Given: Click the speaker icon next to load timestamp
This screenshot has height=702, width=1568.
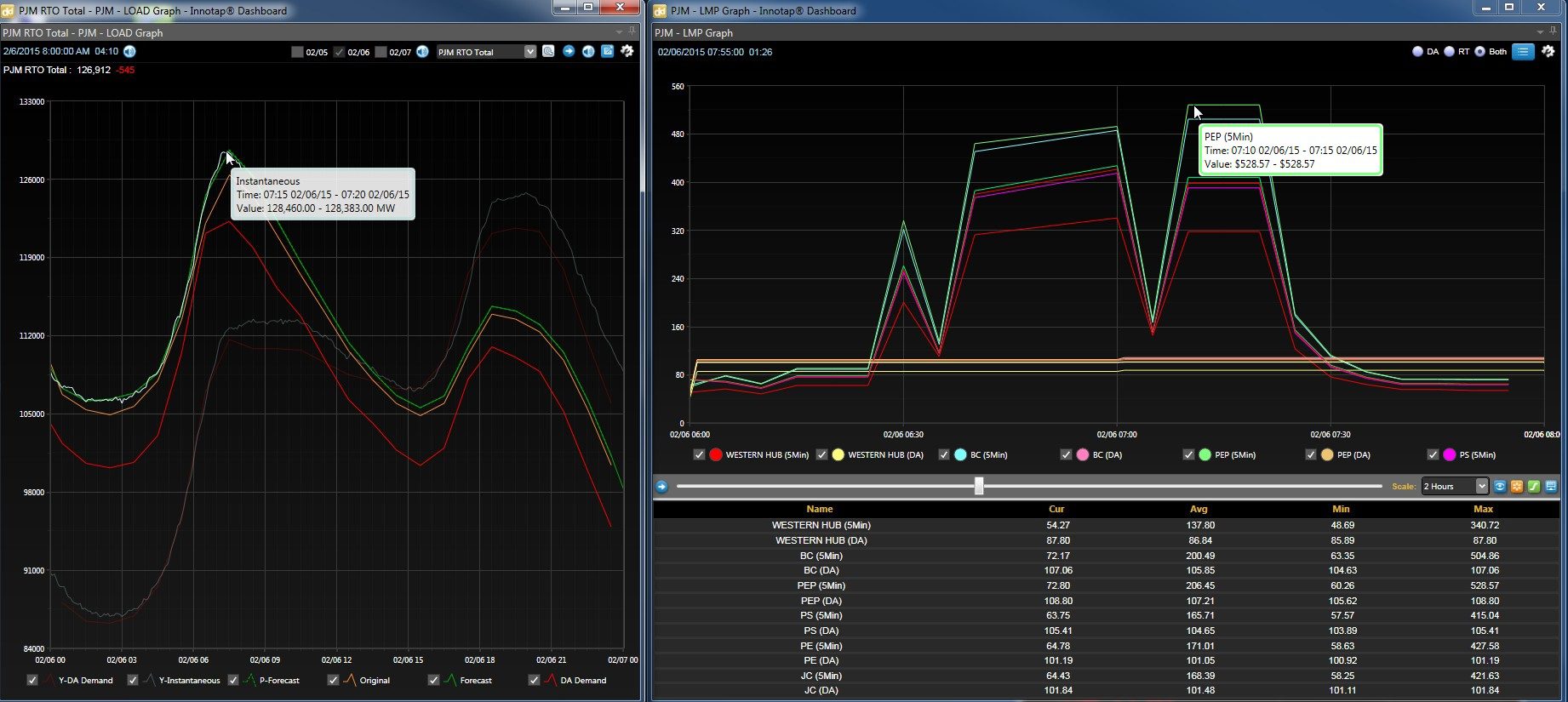Looking at the screenshot, I should 129,51.
